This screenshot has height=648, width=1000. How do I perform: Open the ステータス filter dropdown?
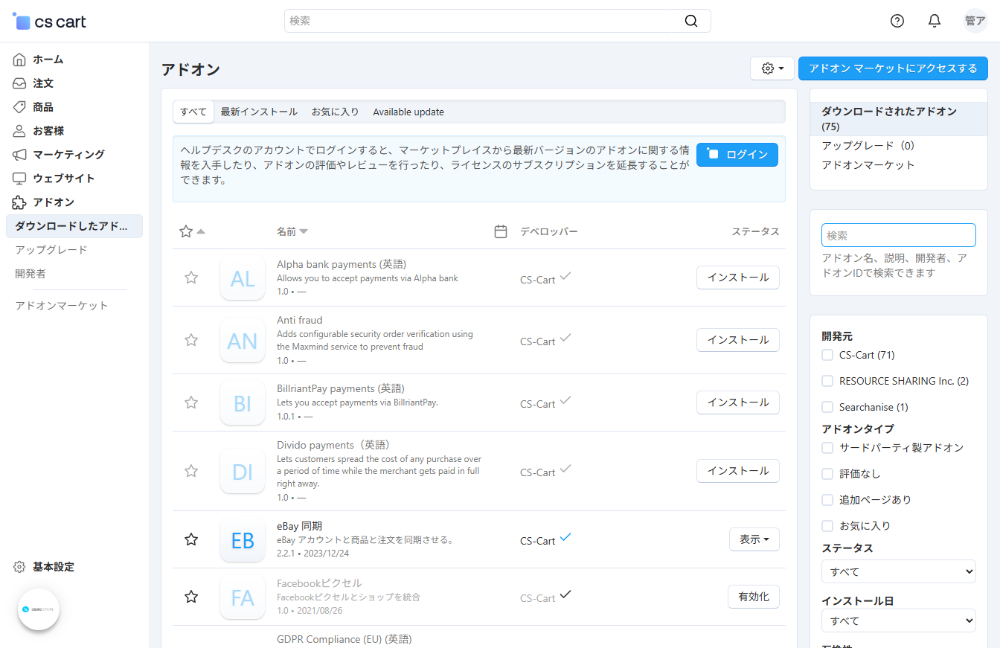click(x=897, y=571)
